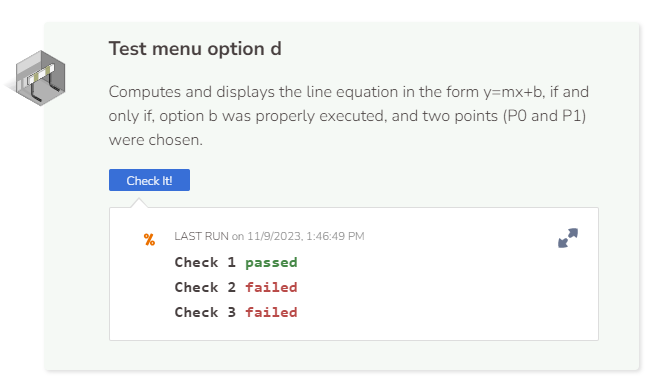Click the LAST RUN timestamp text
Image resolution: width=667 pixels, height=383 pixels.
pos(269,236)
